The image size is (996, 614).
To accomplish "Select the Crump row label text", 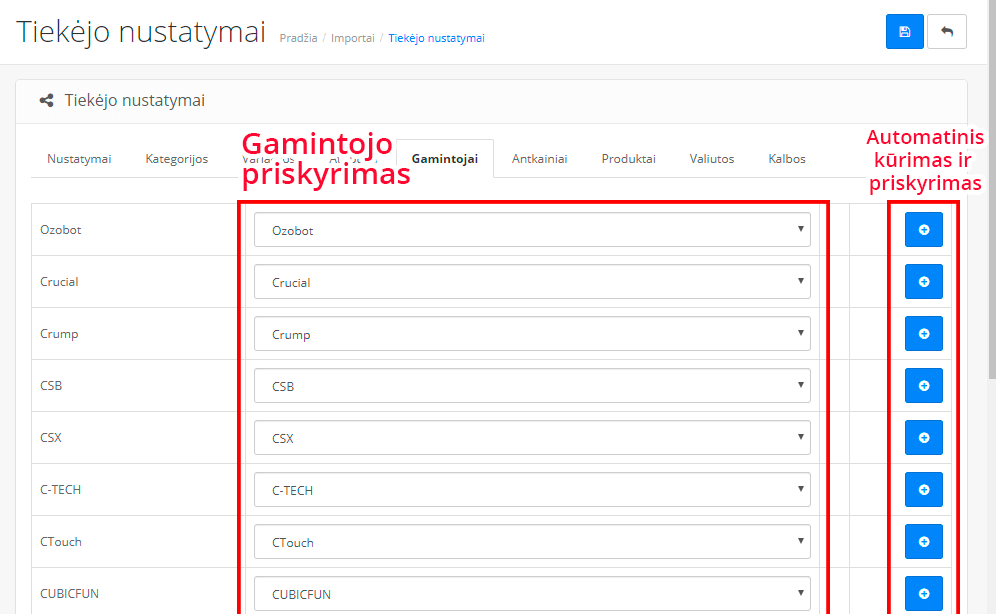I will [x=59, y=334].
